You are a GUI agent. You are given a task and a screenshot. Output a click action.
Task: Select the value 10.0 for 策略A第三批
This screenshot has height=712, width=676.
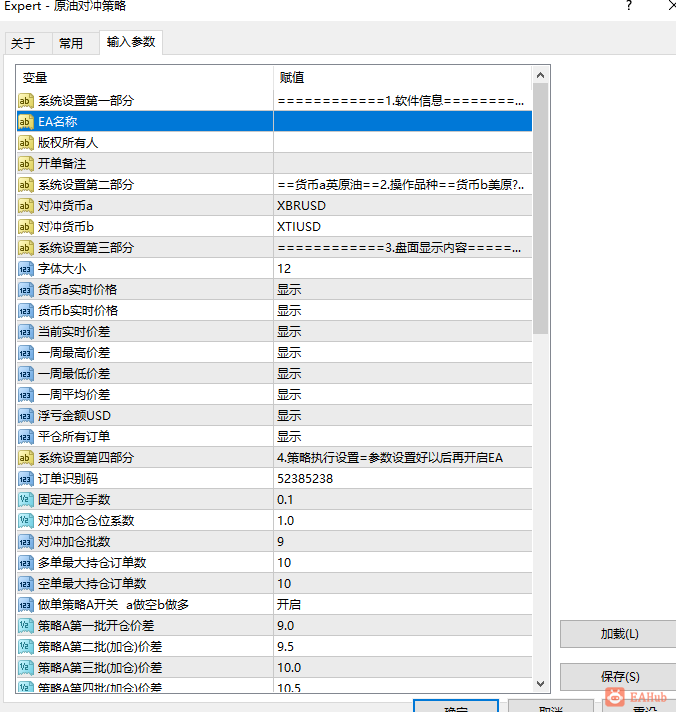(403, 668)
